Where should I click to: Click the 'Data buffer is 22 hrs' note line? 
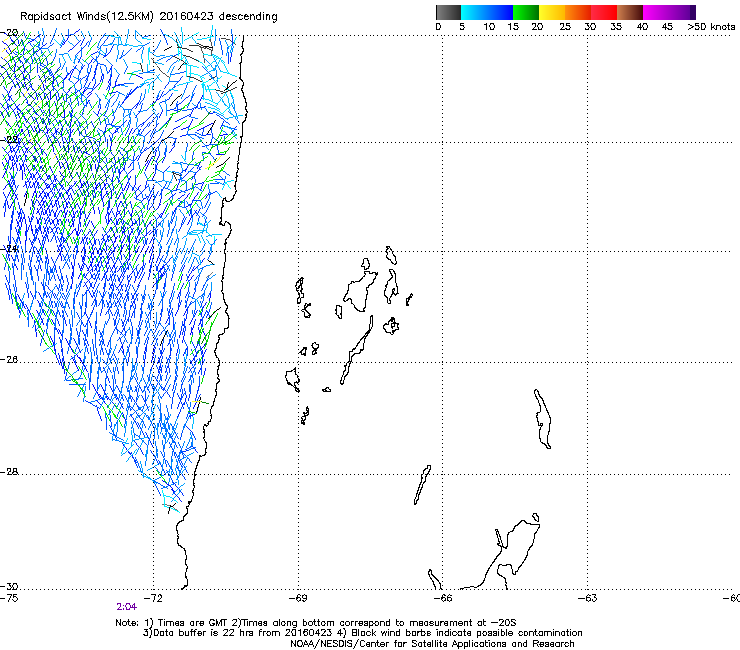(362, 633)
